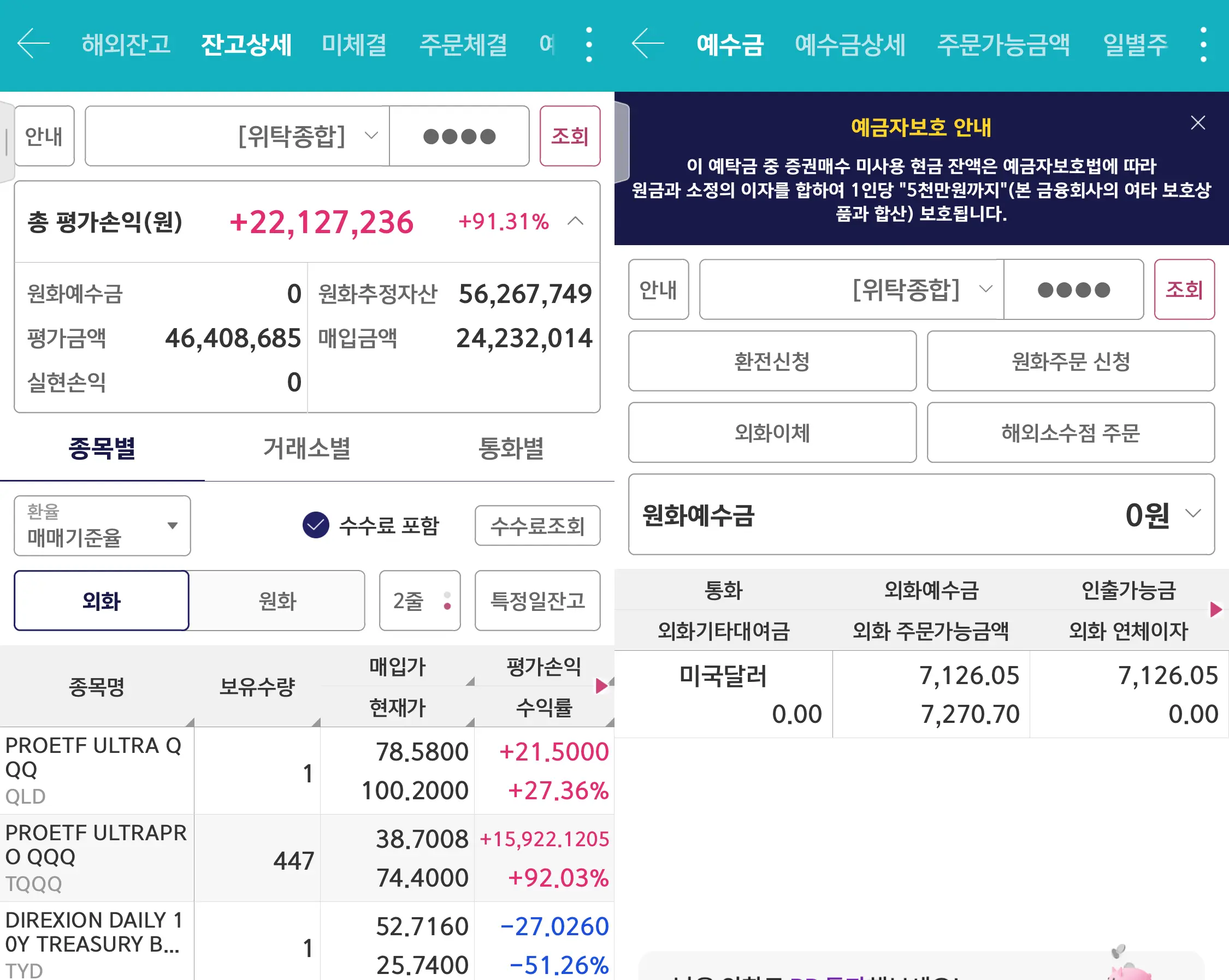
Task: Click pink arrow in holdings table header
Action: (601, 686)
